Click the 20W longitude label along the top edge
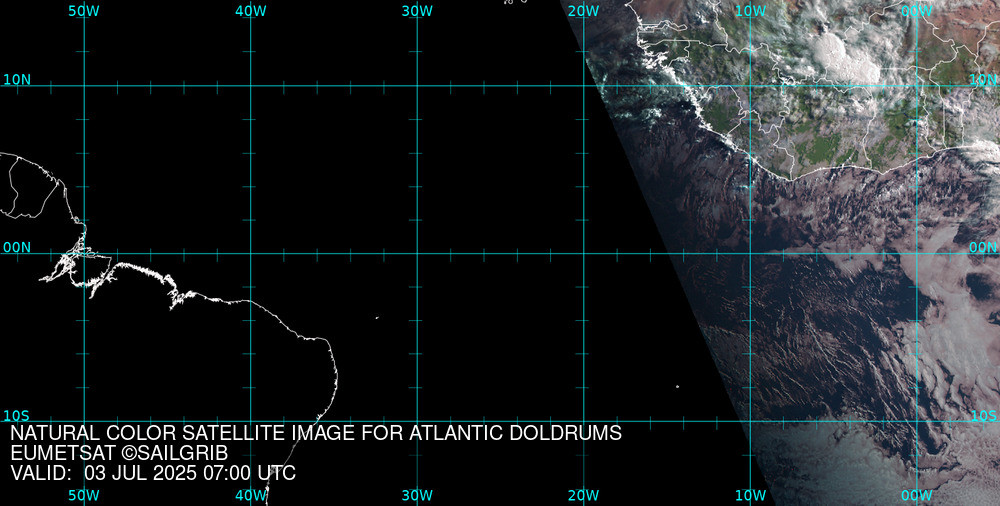The height and width of the screenshot is (506, 1000). (584, 11)
